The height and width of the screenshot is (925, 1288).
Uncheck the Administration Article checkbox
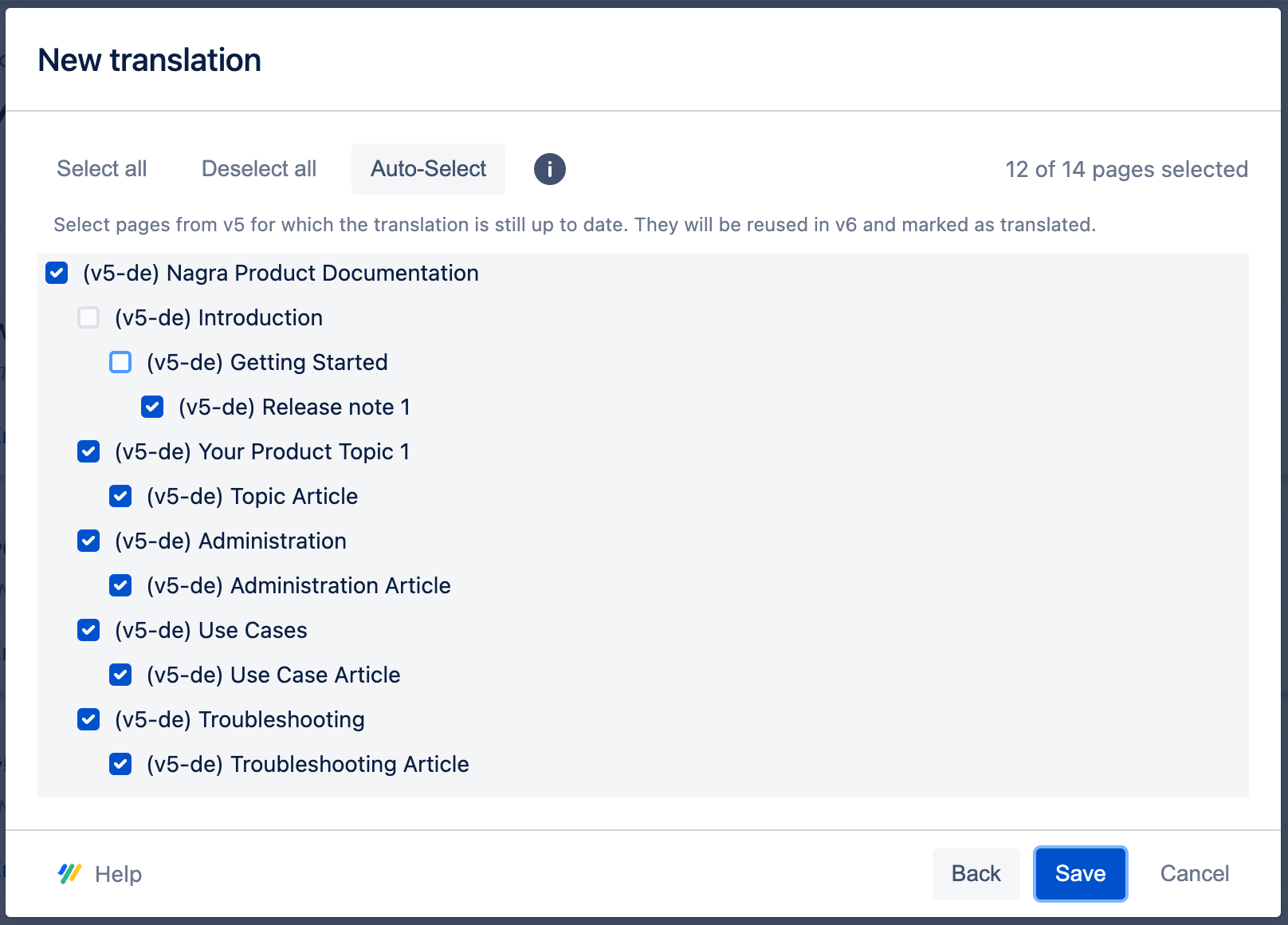[x=120, y=585]
